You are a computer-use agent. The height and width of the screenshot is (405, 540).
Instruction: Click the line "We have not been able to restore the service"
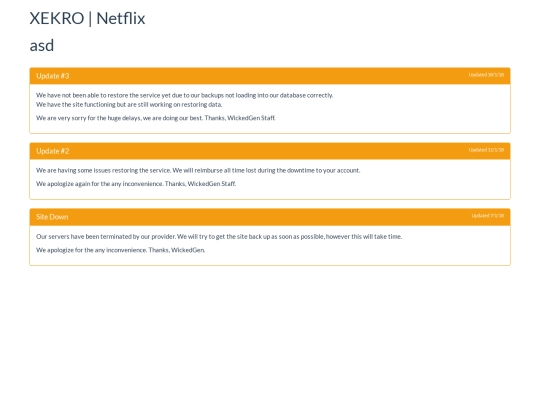click(x=185, y=95)
